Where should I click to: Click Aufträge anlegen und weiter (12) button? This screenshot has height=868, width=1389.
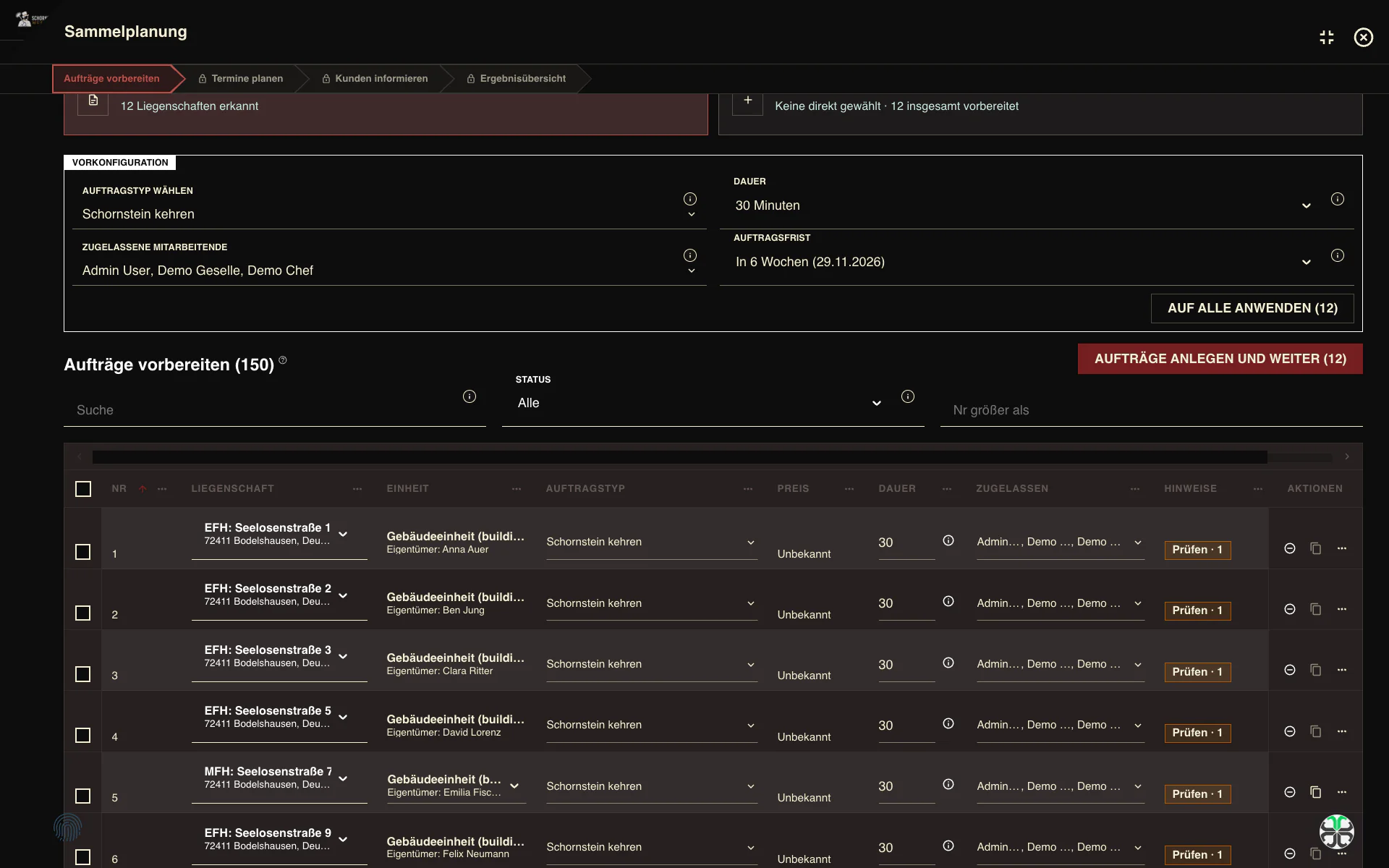click(x=1220, y=359)
